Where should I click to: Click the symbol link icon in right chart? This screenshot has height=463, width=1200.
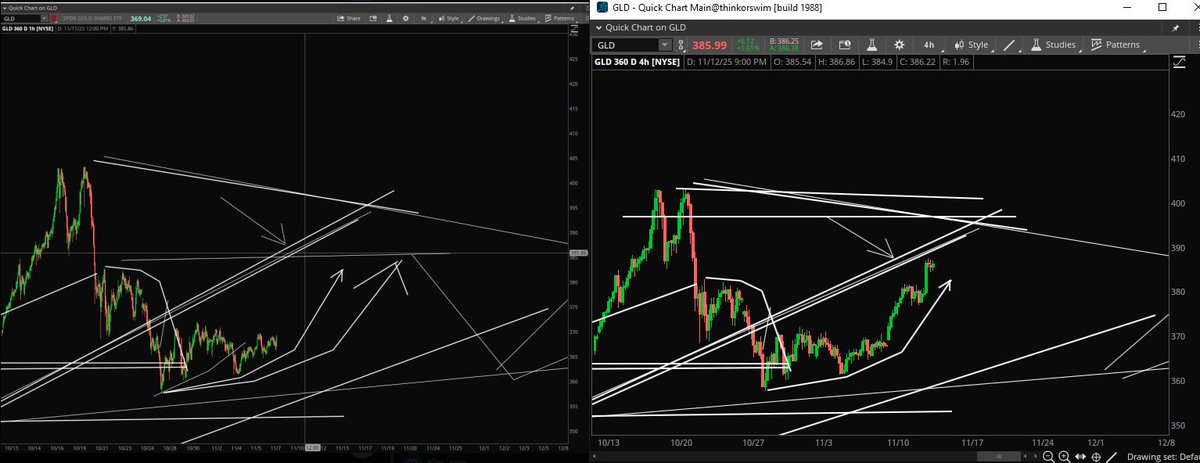click(681, 46)
